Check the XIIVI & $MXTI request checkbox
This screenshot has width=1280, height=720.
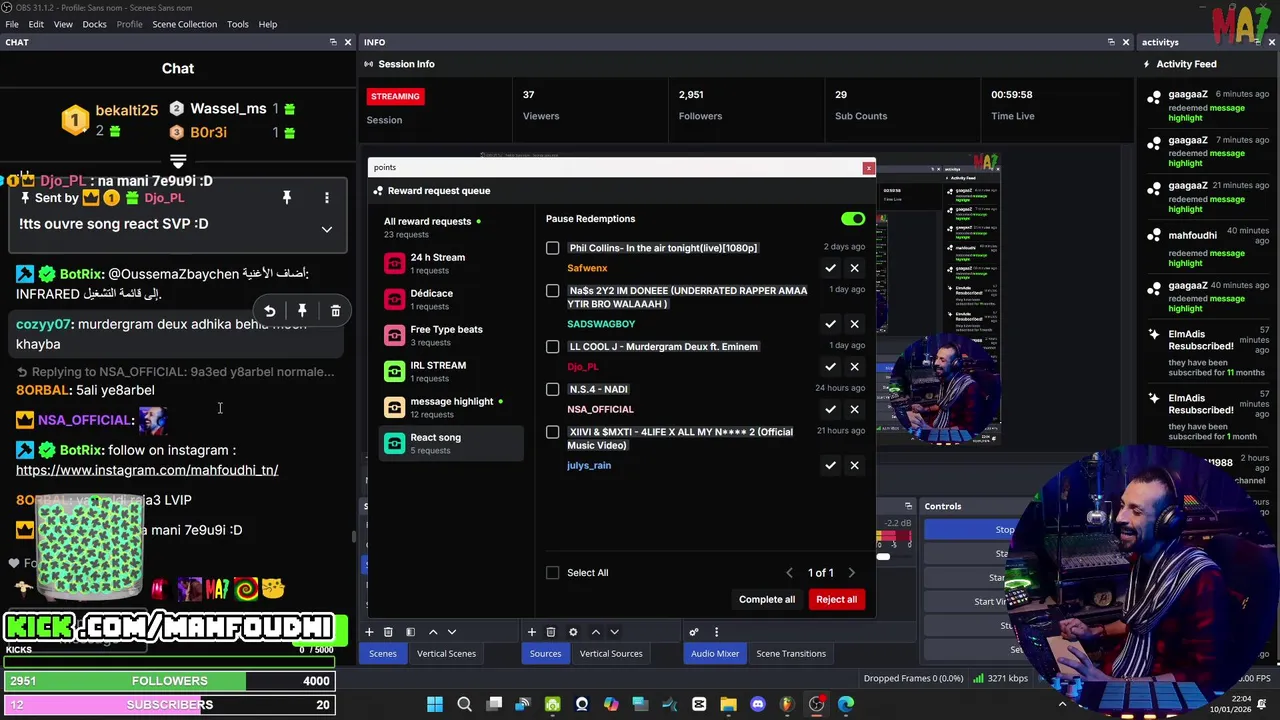coord(553,432)
